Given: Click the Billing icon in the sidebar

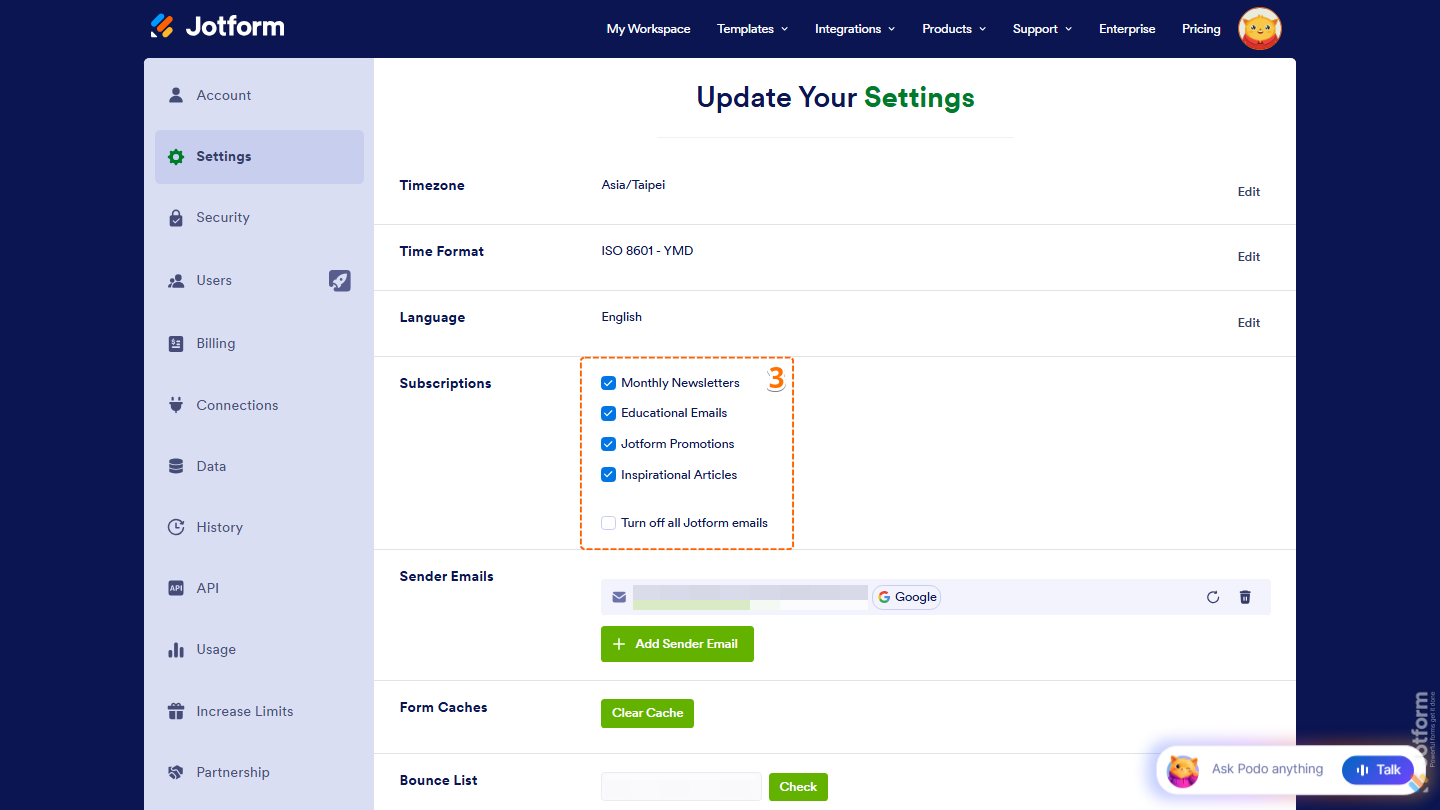Looking at the screenshot, I should coord(176,344).
